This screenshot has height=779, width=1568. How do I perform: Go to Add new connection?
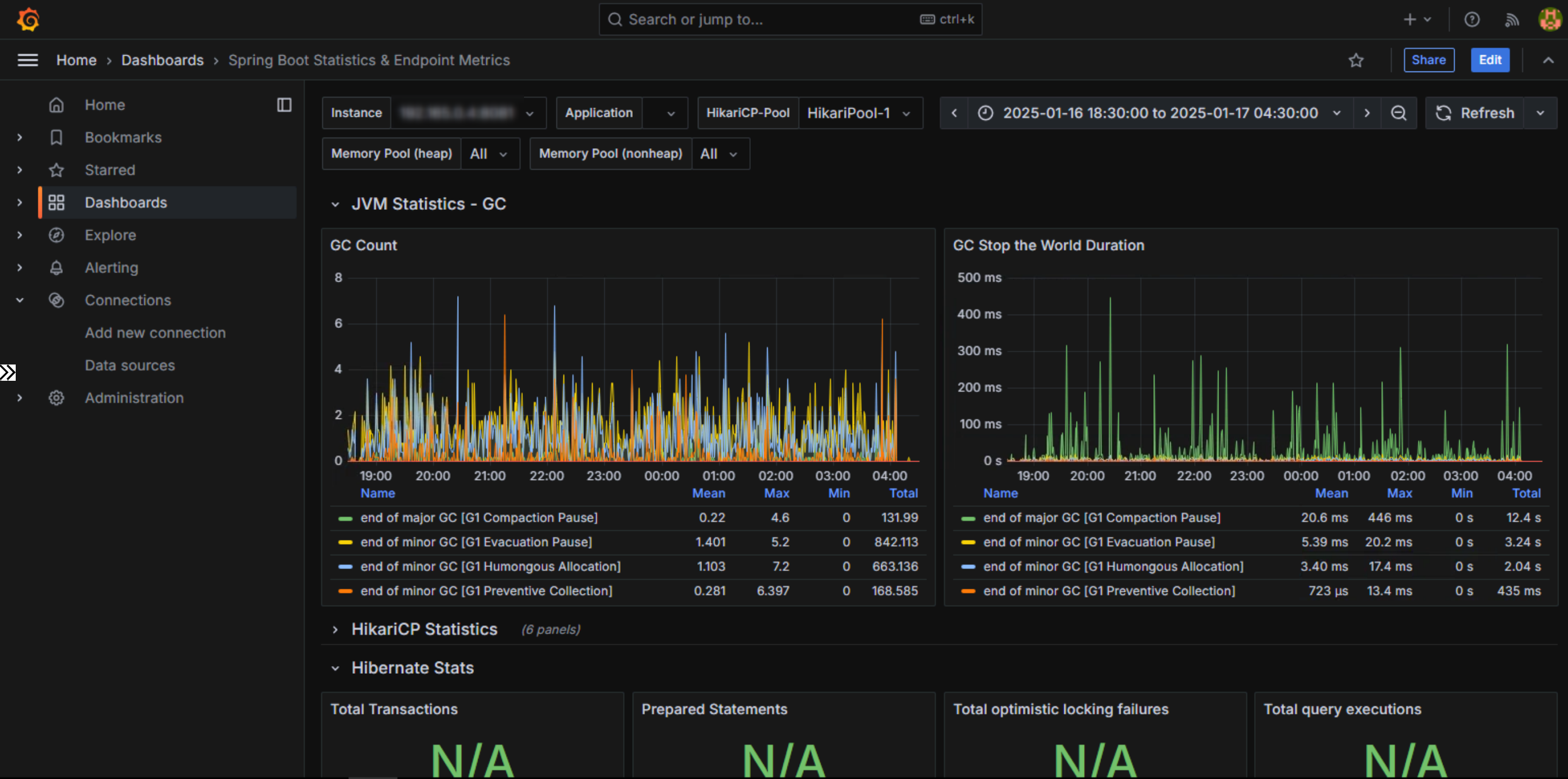155,333
